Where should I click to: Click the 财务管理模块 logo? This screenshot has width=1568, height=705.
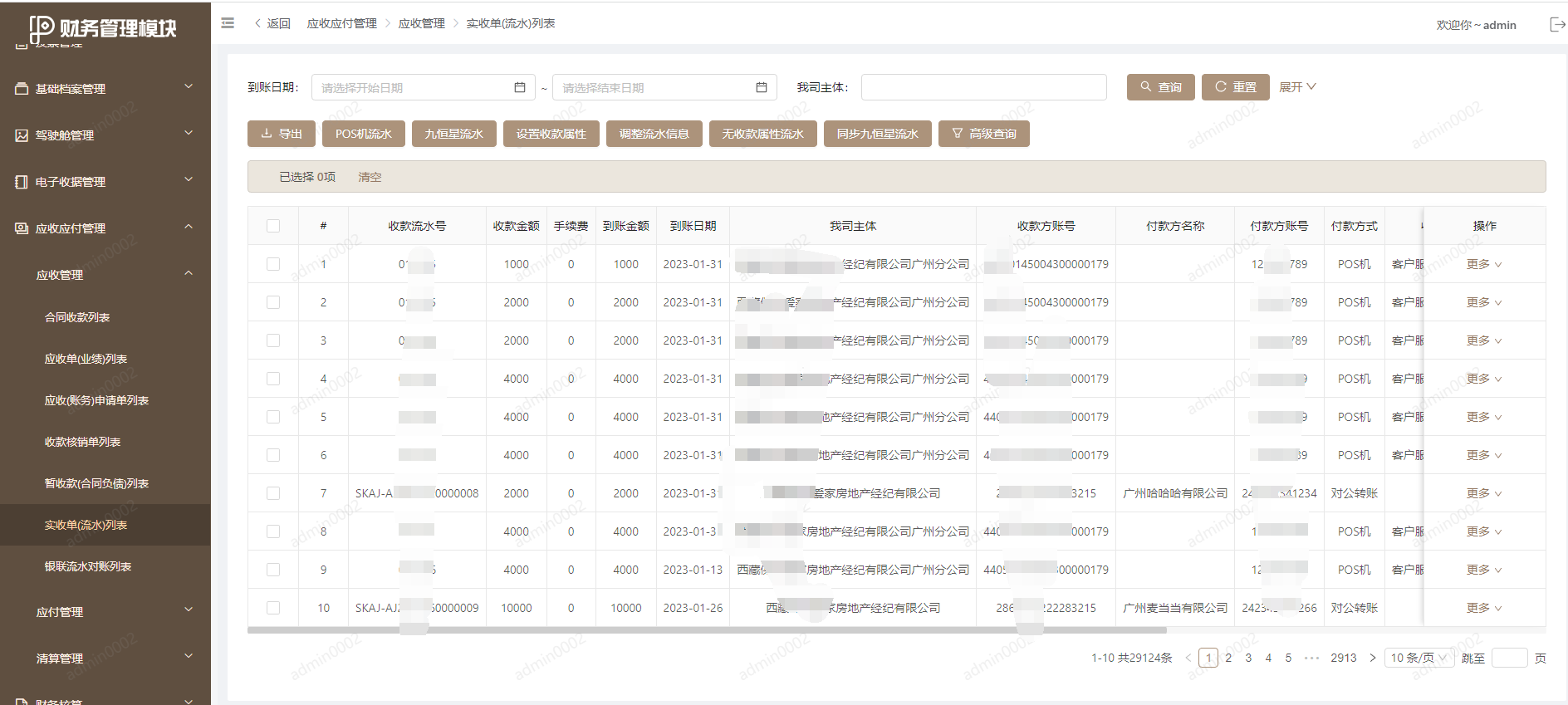coord(103,29)
